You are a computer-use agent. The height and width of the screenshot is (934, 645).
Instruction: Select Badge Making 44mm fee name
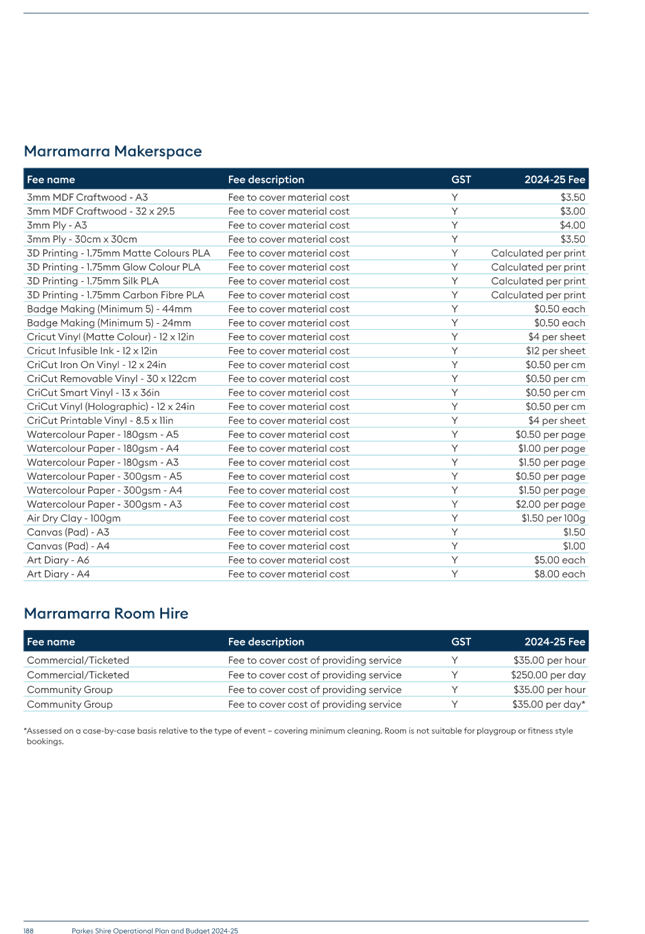tap(109, 309)
